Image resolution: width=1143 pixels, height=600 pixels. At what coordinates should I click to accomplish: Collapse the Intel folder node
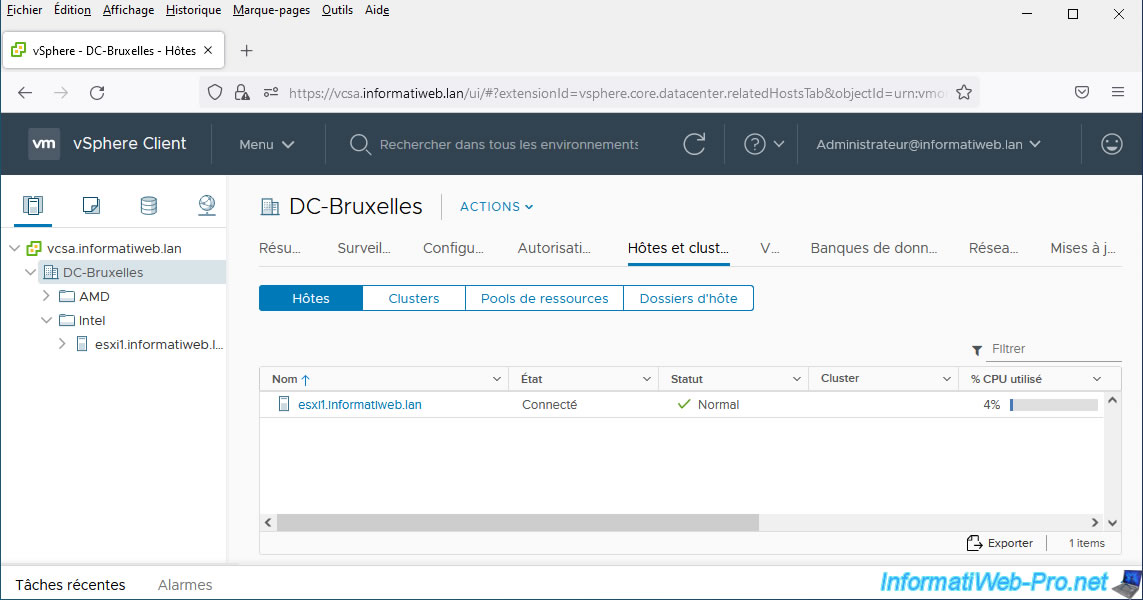click(47, 320)
